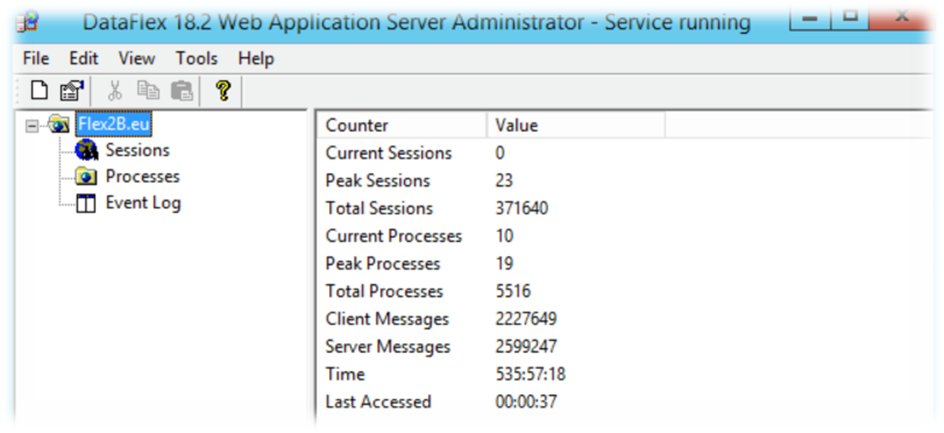Open the File menu
Image resolution: width=944 pixels, height=433 pixels.
coord(36,58)
